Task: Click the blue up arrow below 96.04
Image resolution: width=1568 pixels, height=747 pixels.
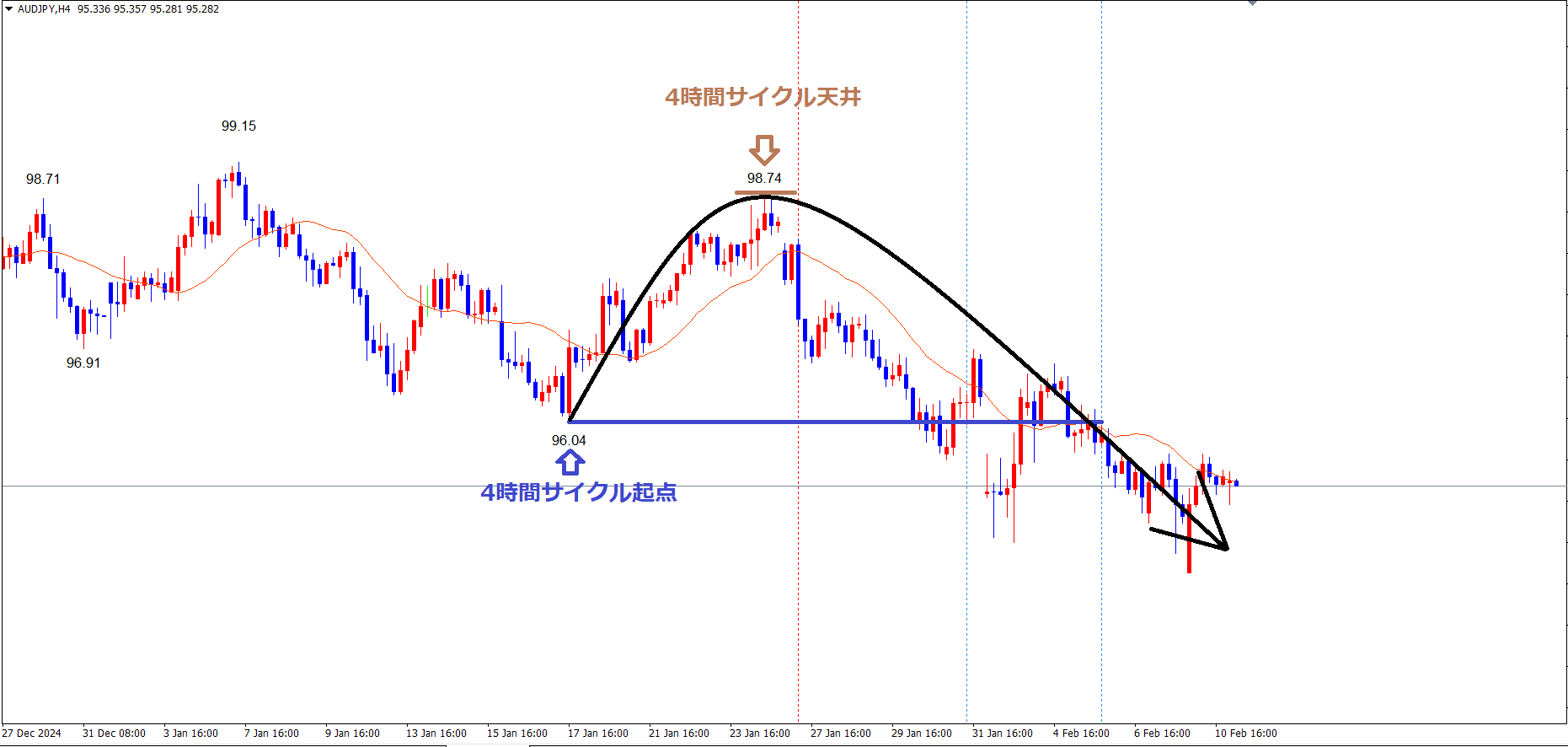Action: point(570,463)
